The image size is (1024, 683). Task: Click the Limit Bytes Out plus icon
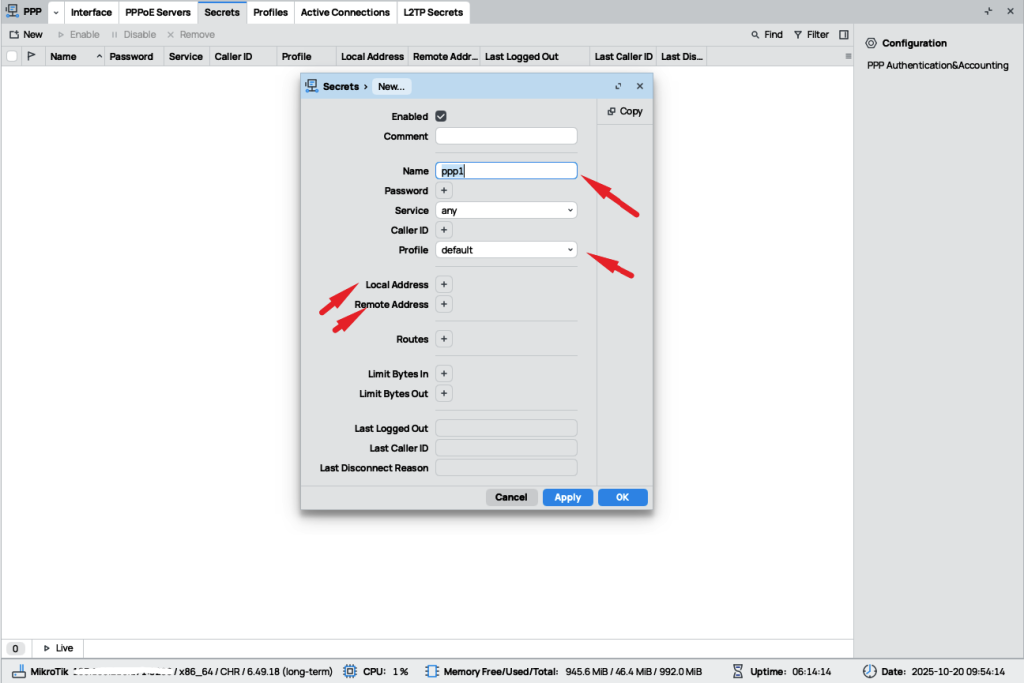click(x=445, y=394)
